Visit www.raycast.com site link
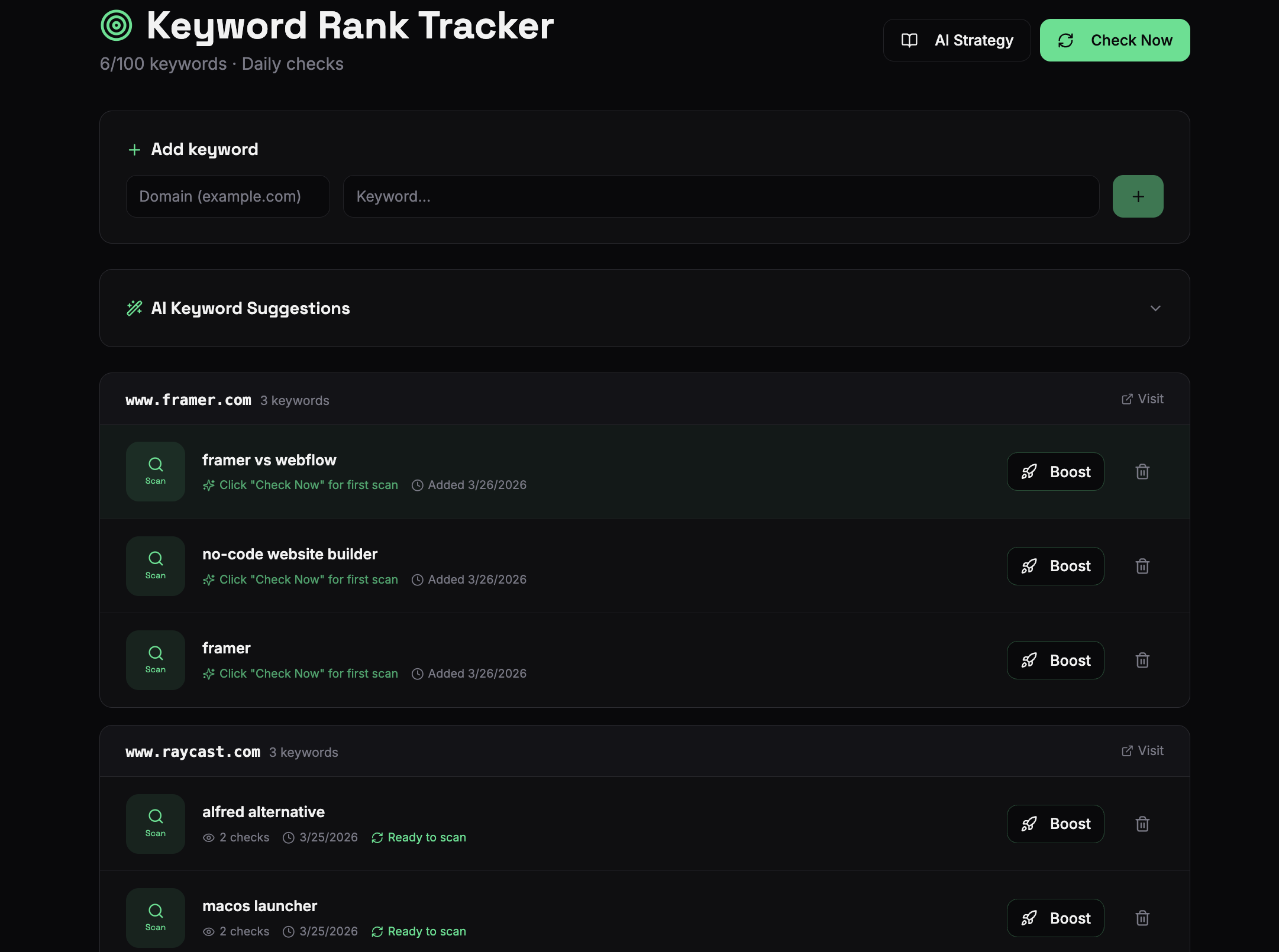 pos(1142,751)
